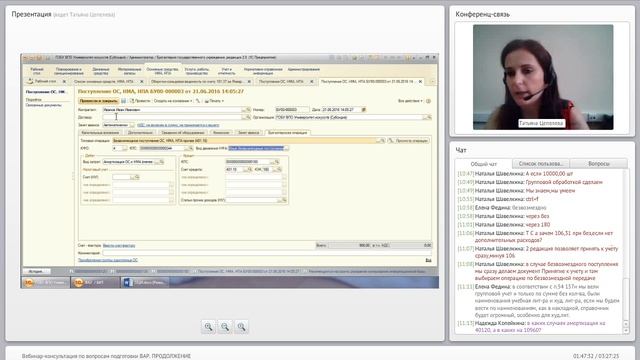The width and height of the screenshot is (640, 360).
Task: Click the structure icon beside Создать на основании
Action: tap(198, 101)
